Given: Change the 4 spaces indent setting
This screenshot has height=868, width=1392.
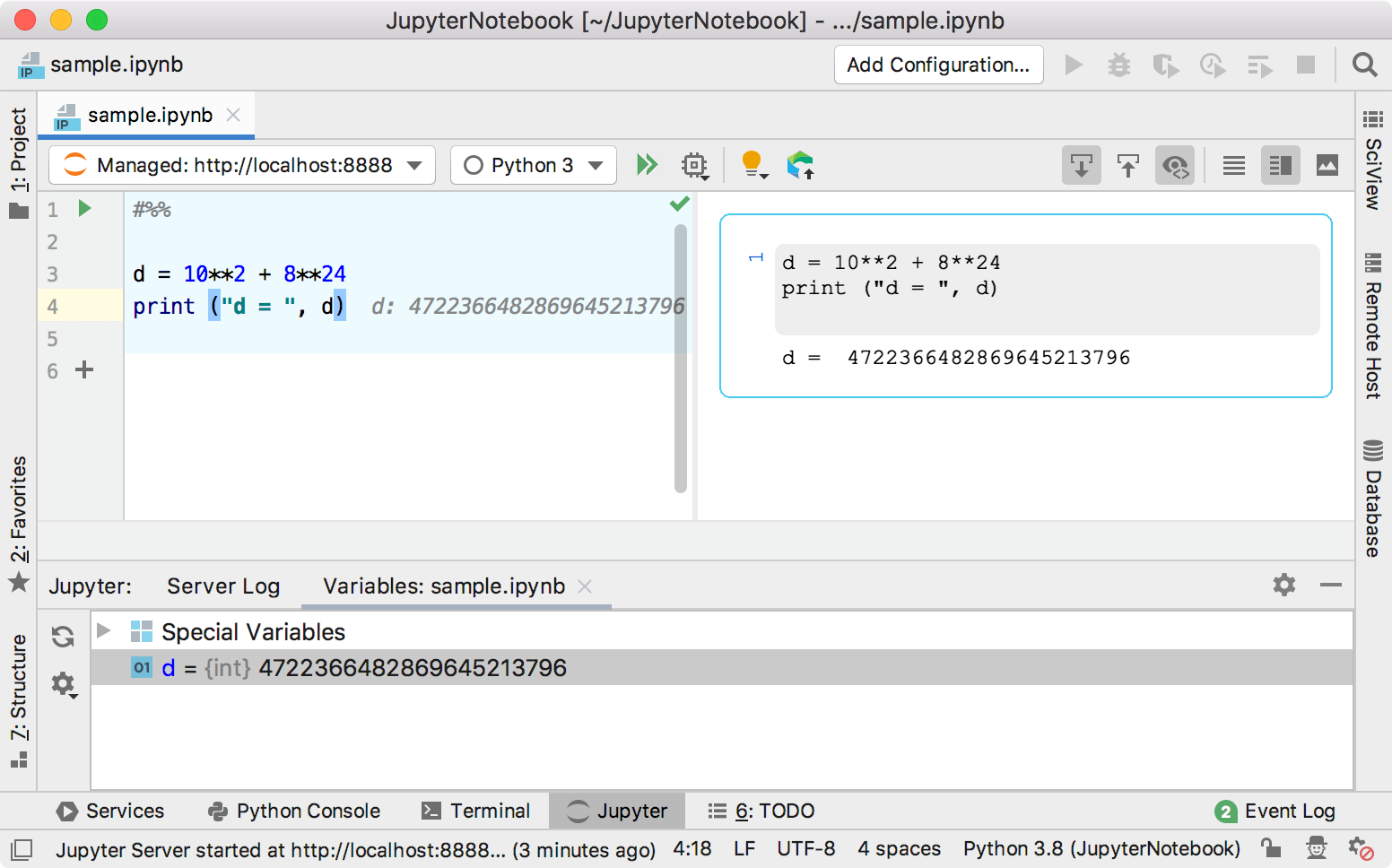Looking at the screenshot, I should coord(899,848).
